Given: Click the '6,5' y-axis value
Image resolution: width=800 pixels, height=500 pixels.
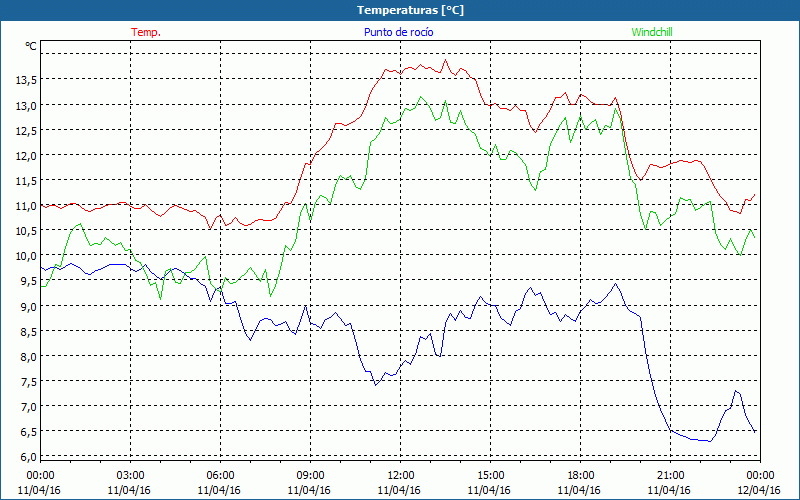Looking at the screenshot, I should coord(29,432).
